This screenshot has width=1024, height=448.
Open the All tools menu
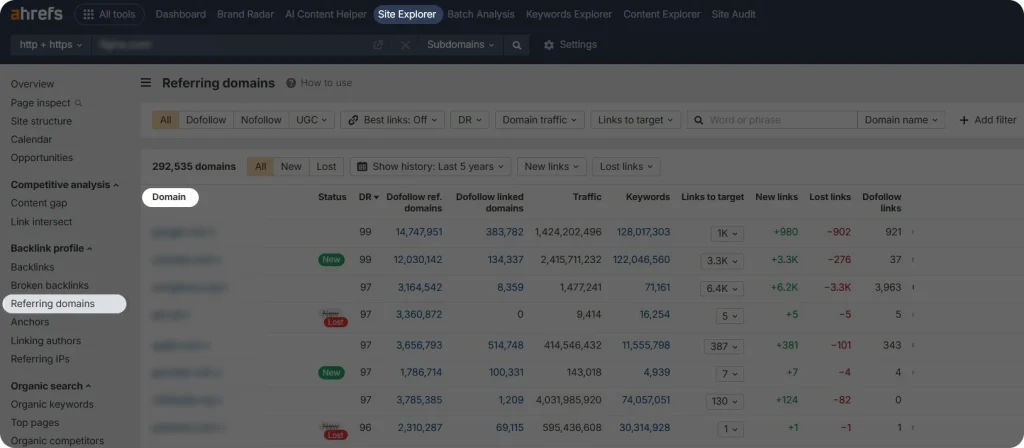[110, 14]
